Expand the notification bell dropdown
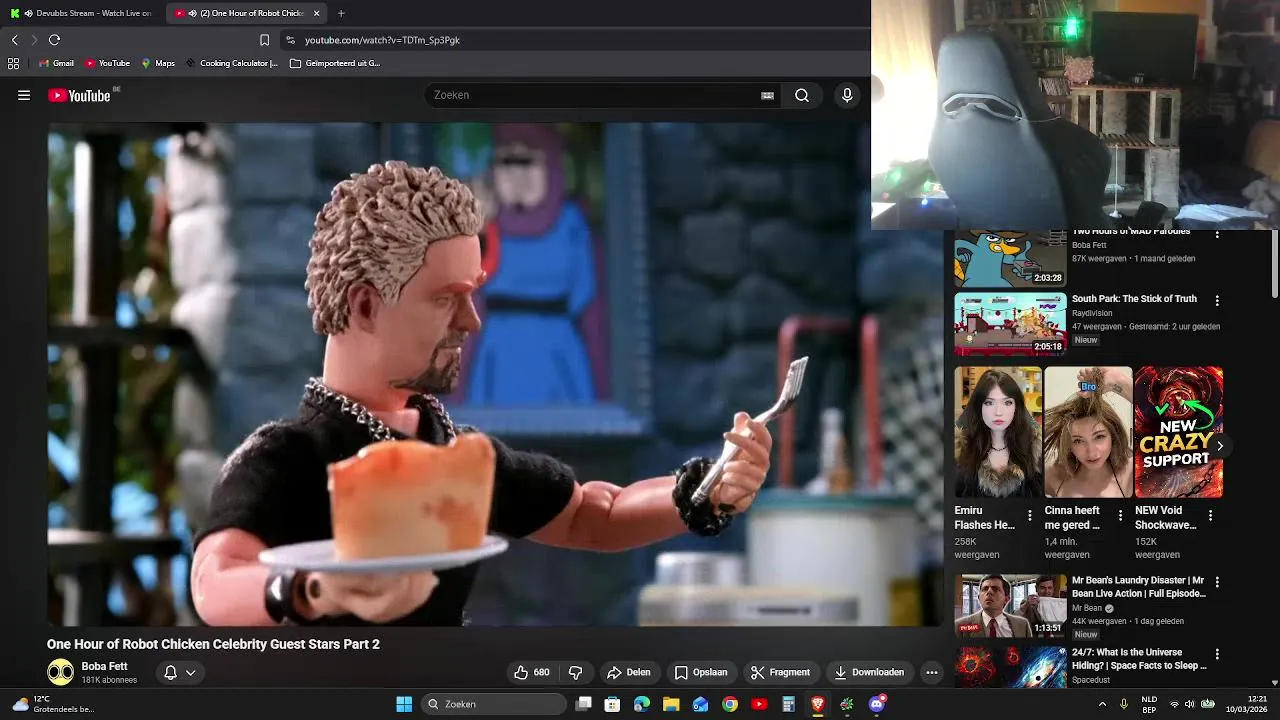 190,672
